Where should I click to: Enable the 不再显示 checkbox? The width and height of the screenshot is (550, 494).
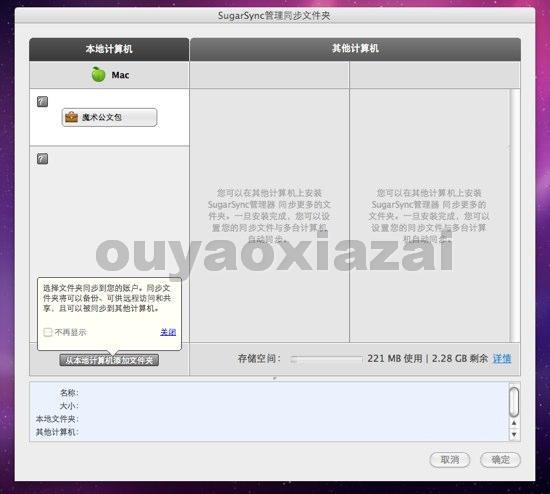(x=48, y=332)
